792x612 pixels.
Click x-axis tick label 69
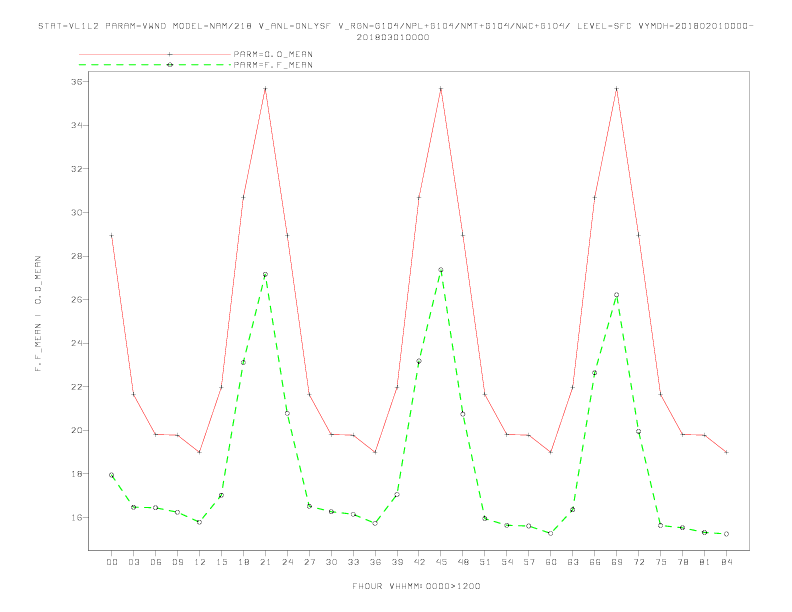[x=617, y=562]
